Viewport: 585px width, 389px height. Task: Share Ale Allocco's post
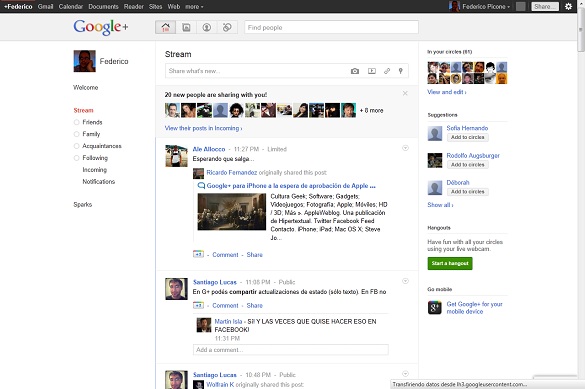click(x=254, y=254)
